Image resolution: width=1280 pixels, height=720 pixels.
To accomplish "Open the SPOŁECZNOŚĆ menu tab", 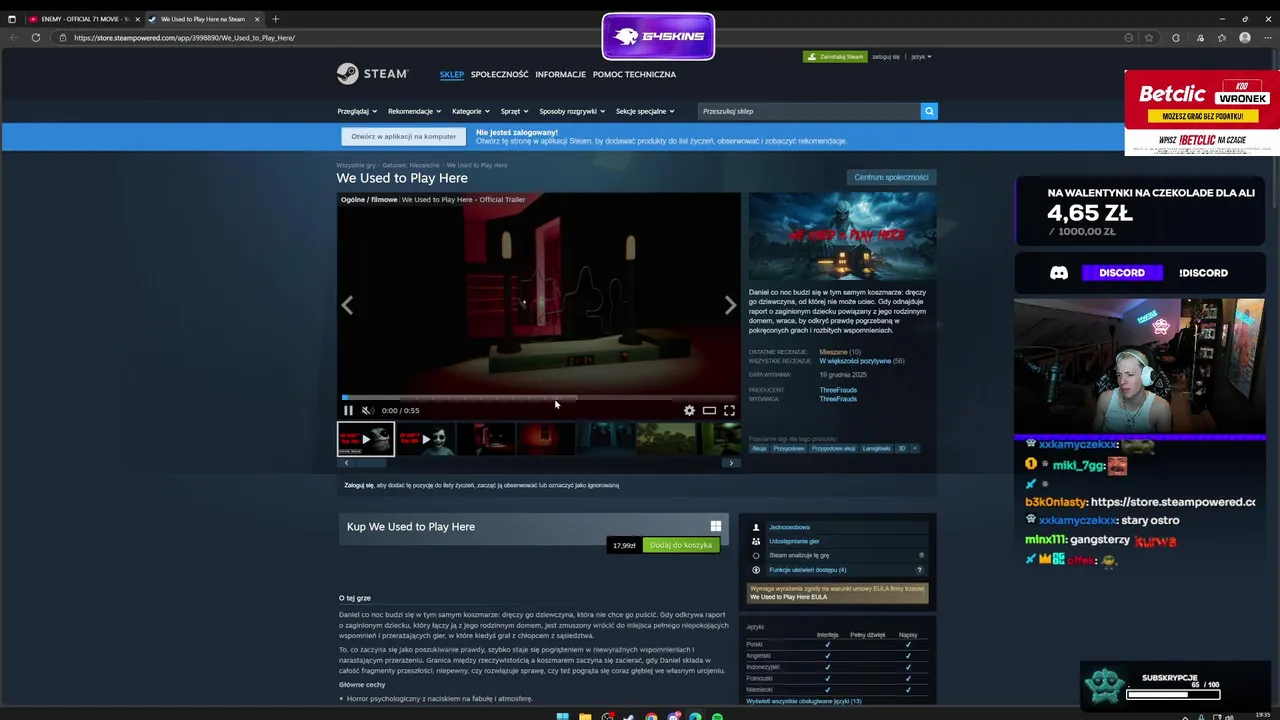I will [499, 74].
